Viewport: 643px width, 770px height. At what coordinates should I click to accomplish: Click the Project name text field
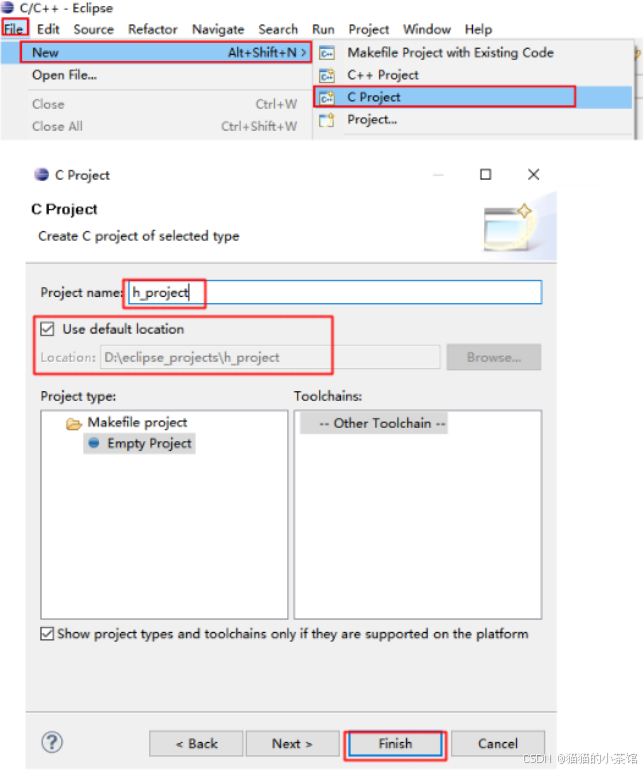[x=335, y=293]
